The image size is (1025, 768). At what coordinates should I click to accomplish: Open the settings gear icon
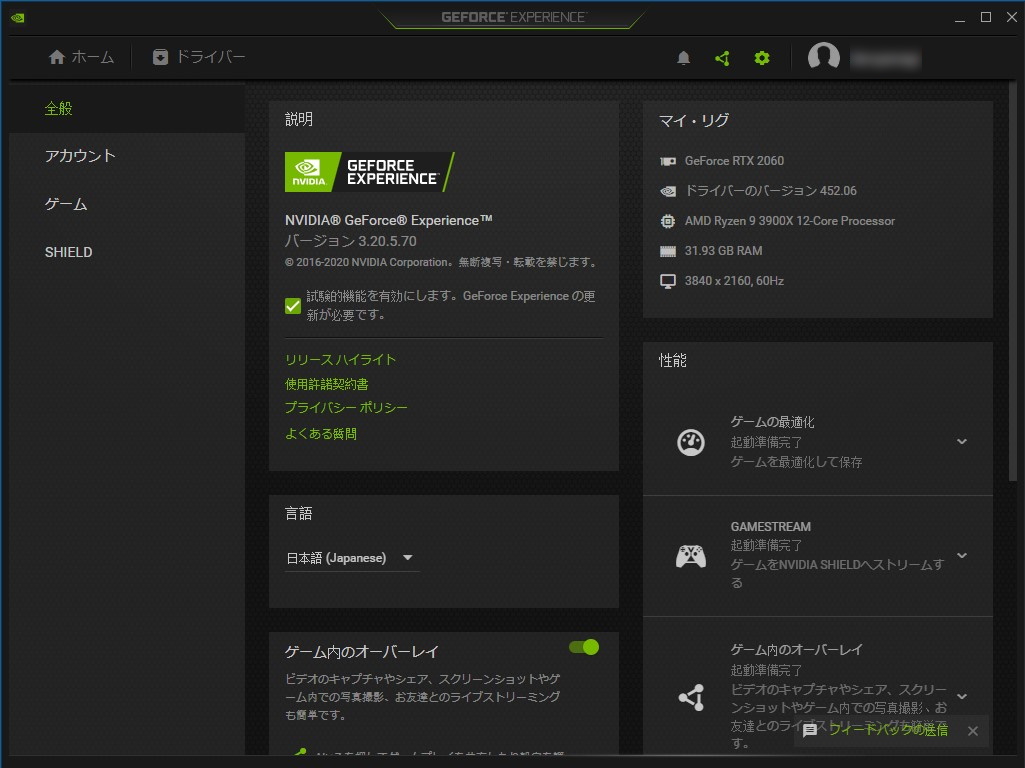[x=762, y=57]
